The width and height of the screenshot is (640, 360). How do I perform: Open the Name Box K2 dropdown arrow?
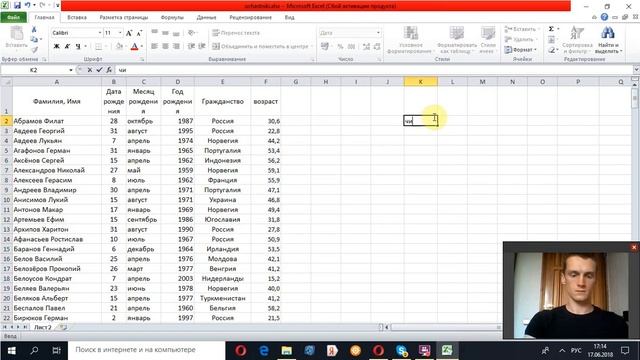coord(71,70)
